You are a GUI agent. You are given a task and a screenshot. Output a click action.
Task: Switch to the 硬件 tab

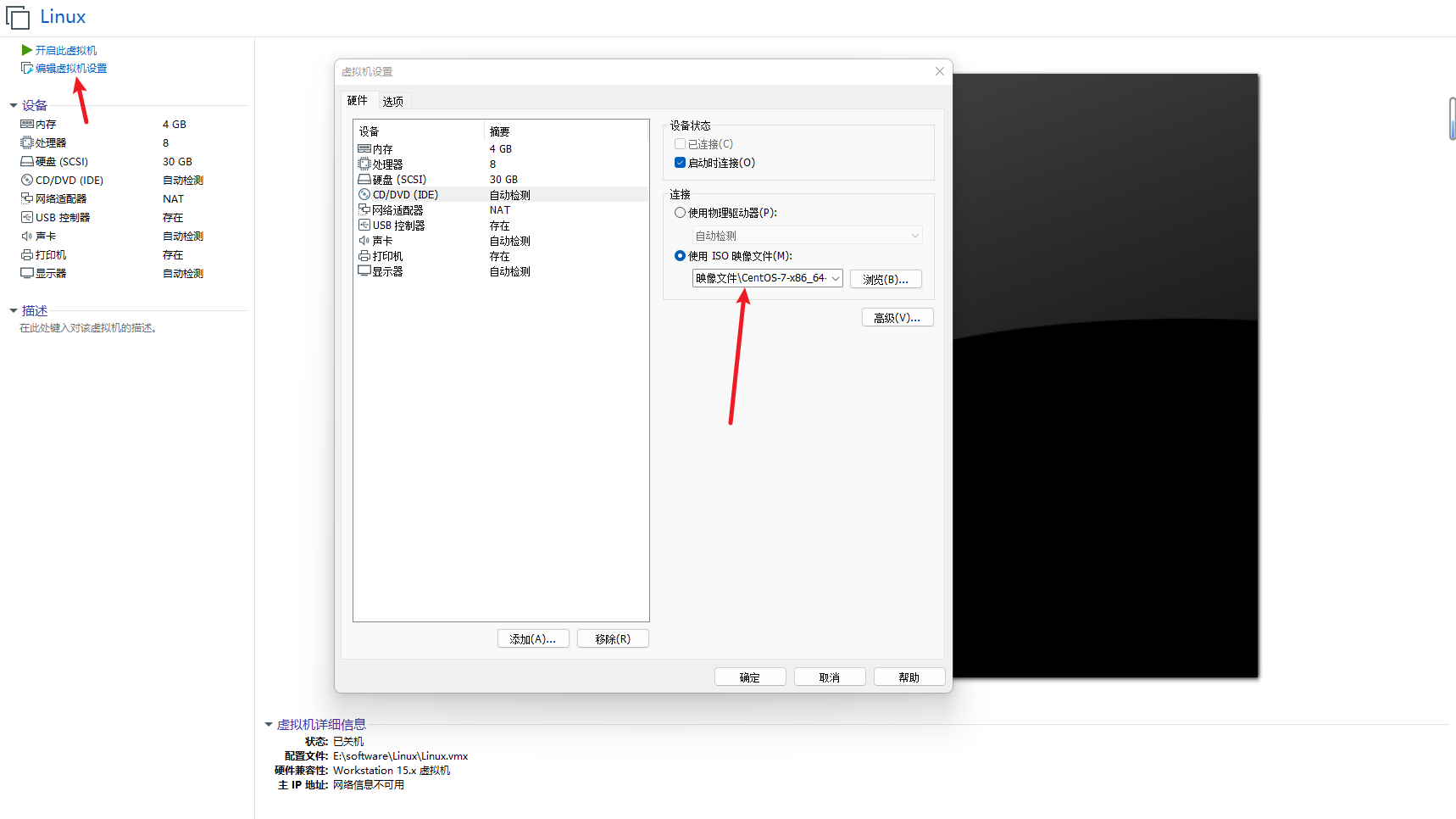click(358, 101)
